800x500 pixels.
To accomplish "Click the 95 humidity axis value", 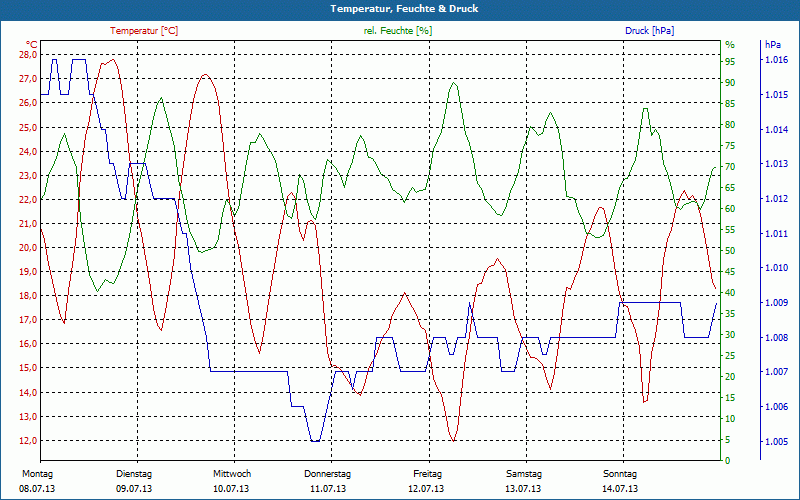I will coord(730,62).
